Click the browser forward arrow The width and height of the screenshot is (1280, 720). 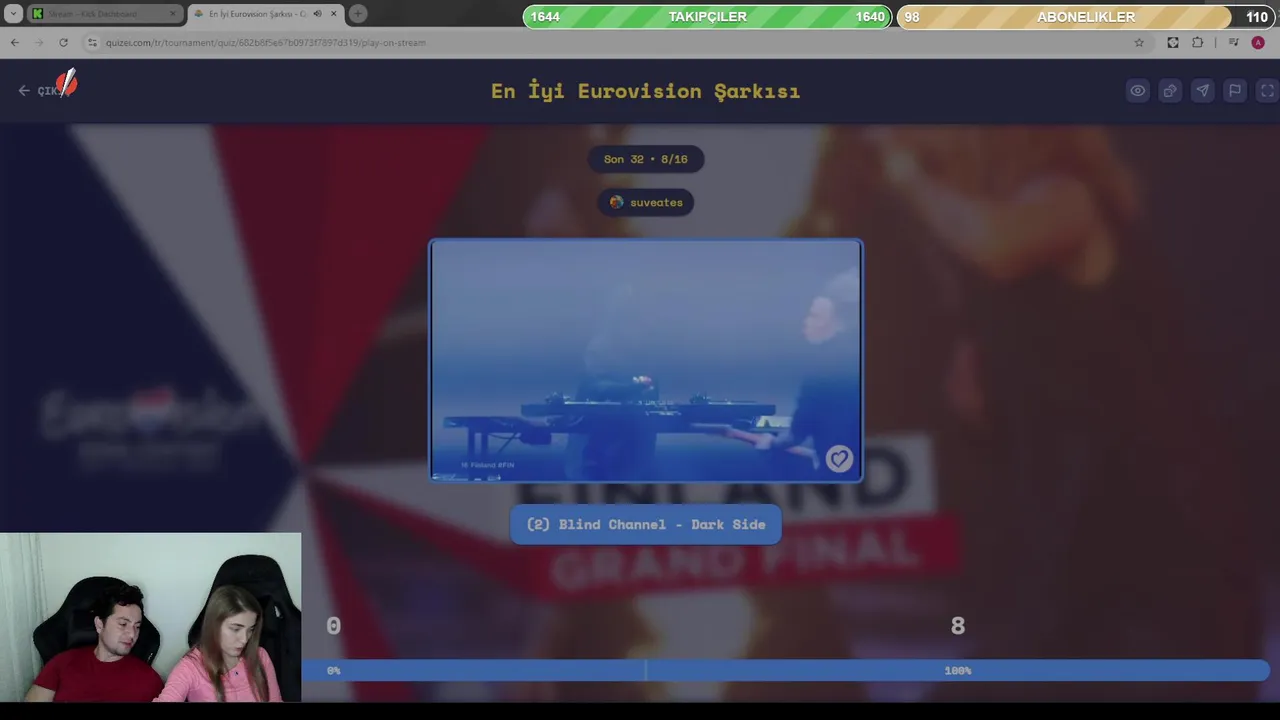[39, 42]
